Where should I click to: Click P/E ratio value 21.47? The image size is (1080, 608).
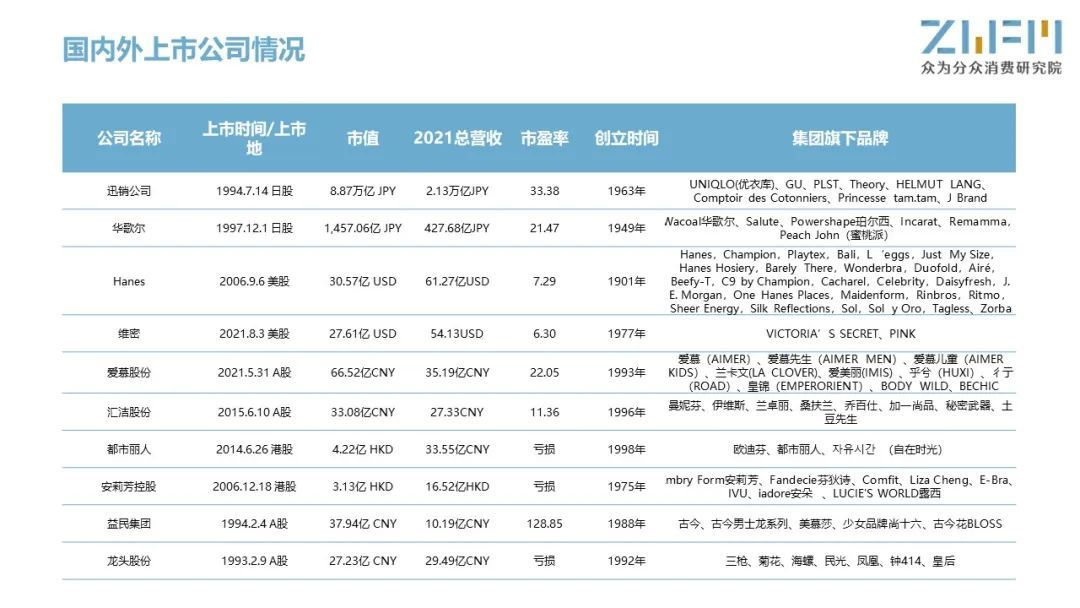click(545, 228)
